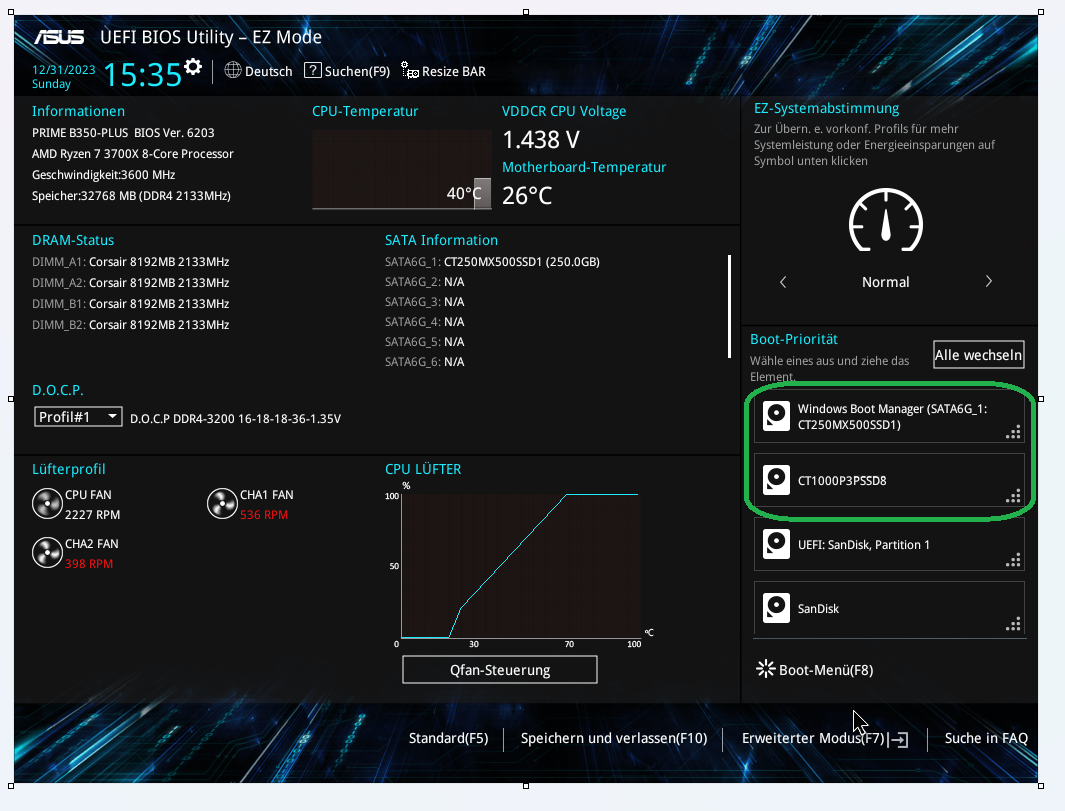Load defaults with Standard(F5)
The height and width of the screenshot is (811, 1065).
click(448, 738)
